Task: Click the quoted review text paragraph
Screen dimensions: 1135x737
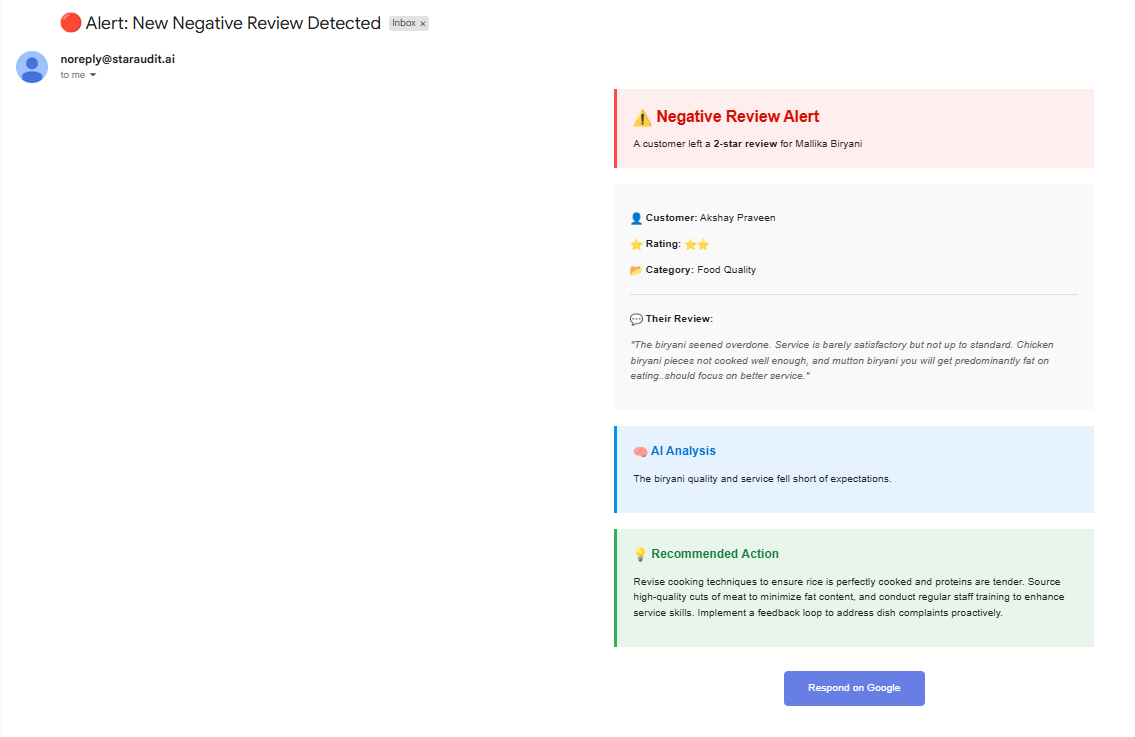Action: [841, 361]
